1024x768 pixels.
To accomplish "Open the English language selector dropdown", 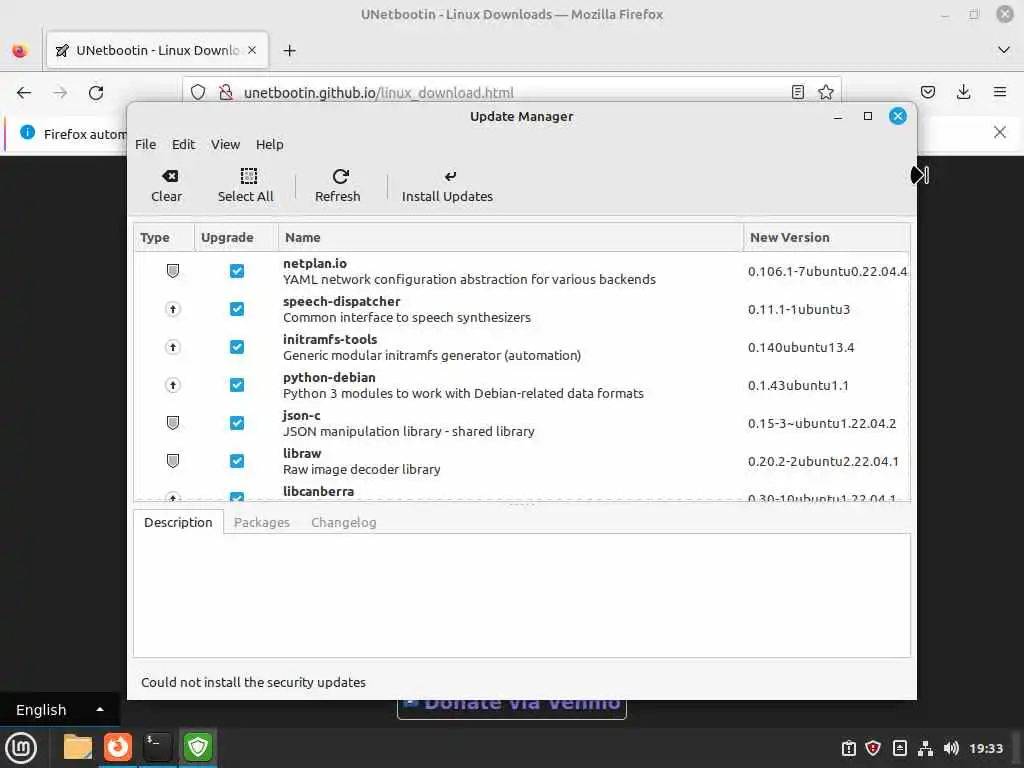I will (59, 709).
